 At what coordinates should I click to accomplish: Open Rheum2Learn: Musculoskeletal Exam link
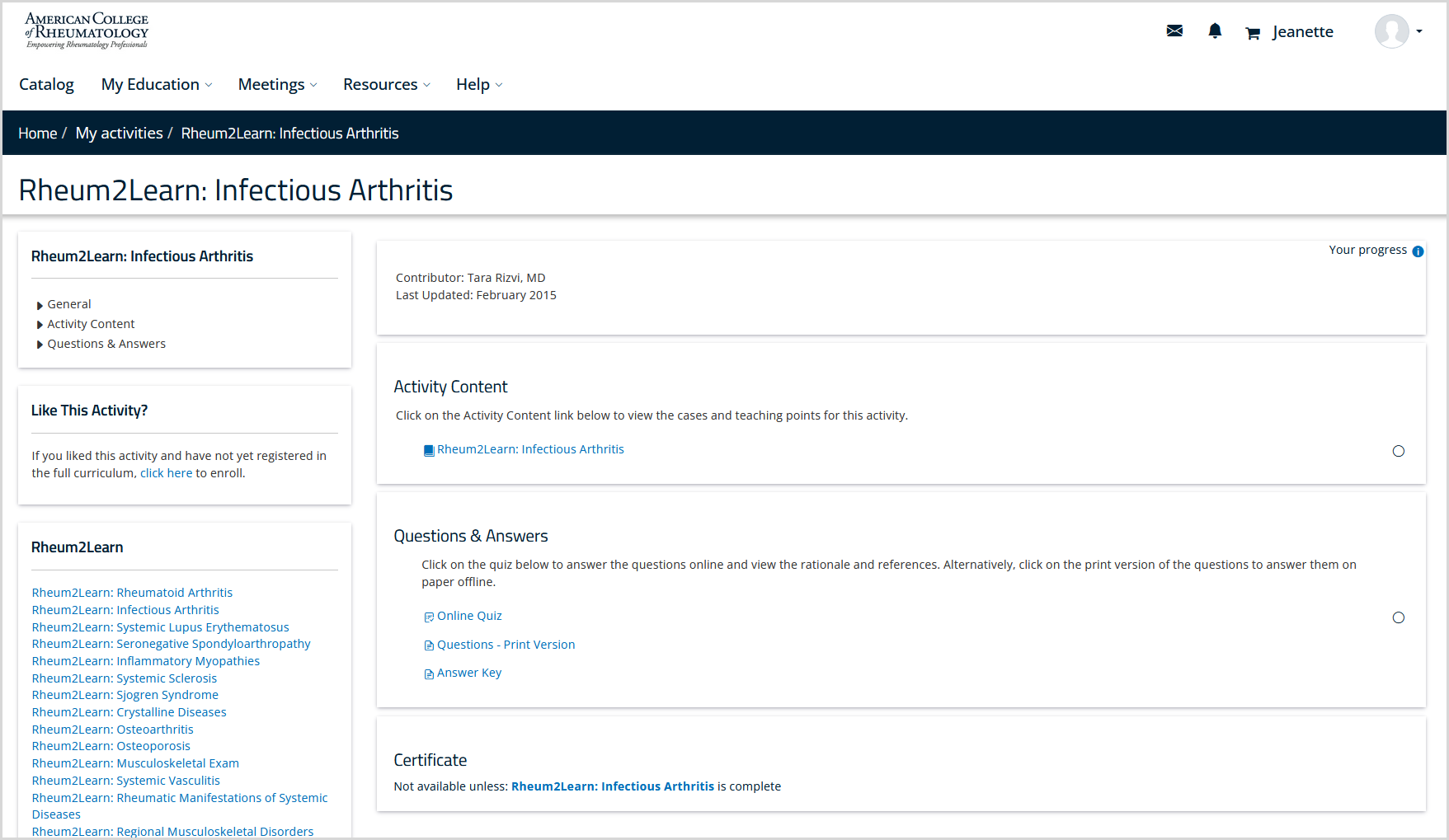(135, 763)
